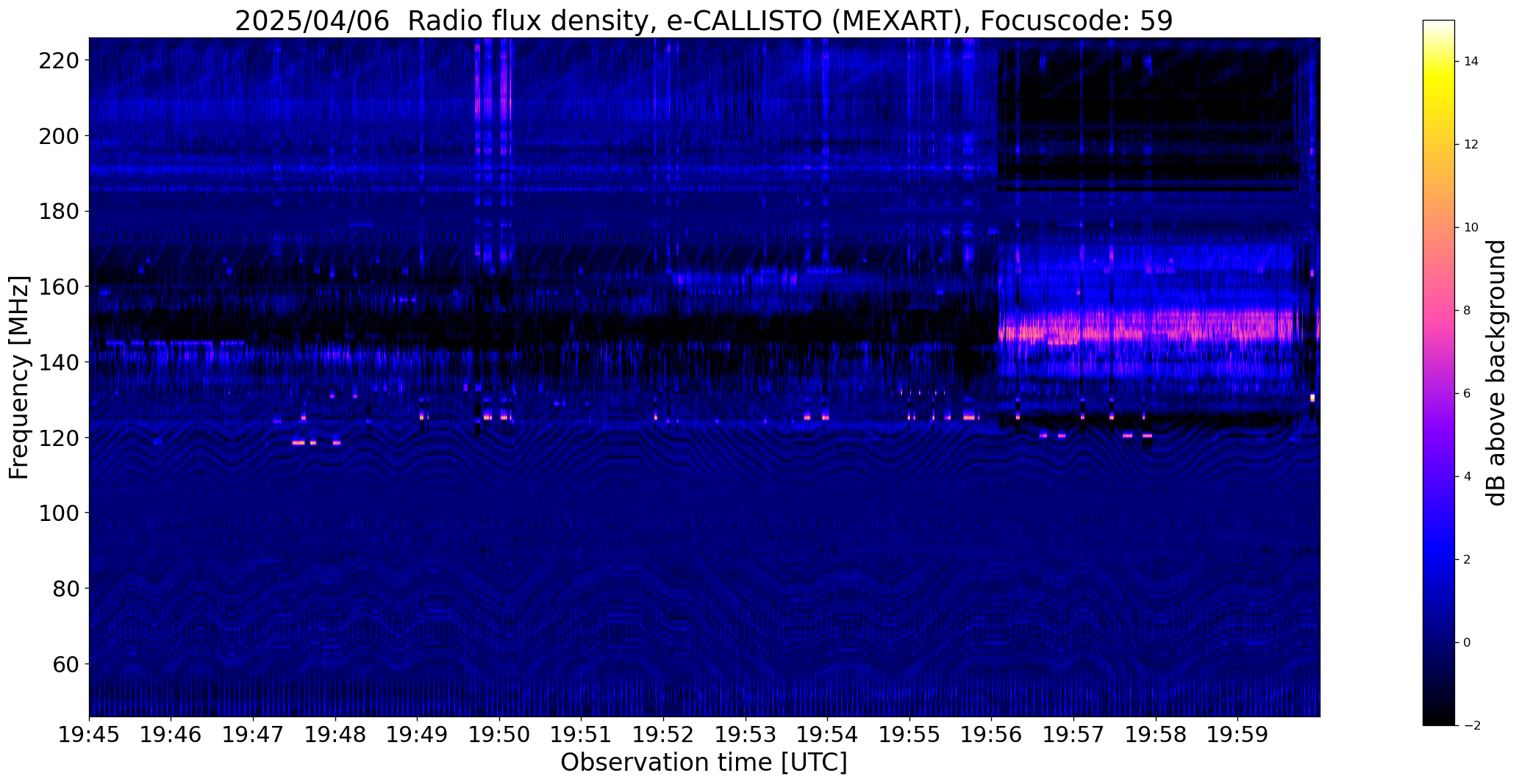Click the 19:58 time tick label
The image size is (1519, 784).
(1157, 735)
